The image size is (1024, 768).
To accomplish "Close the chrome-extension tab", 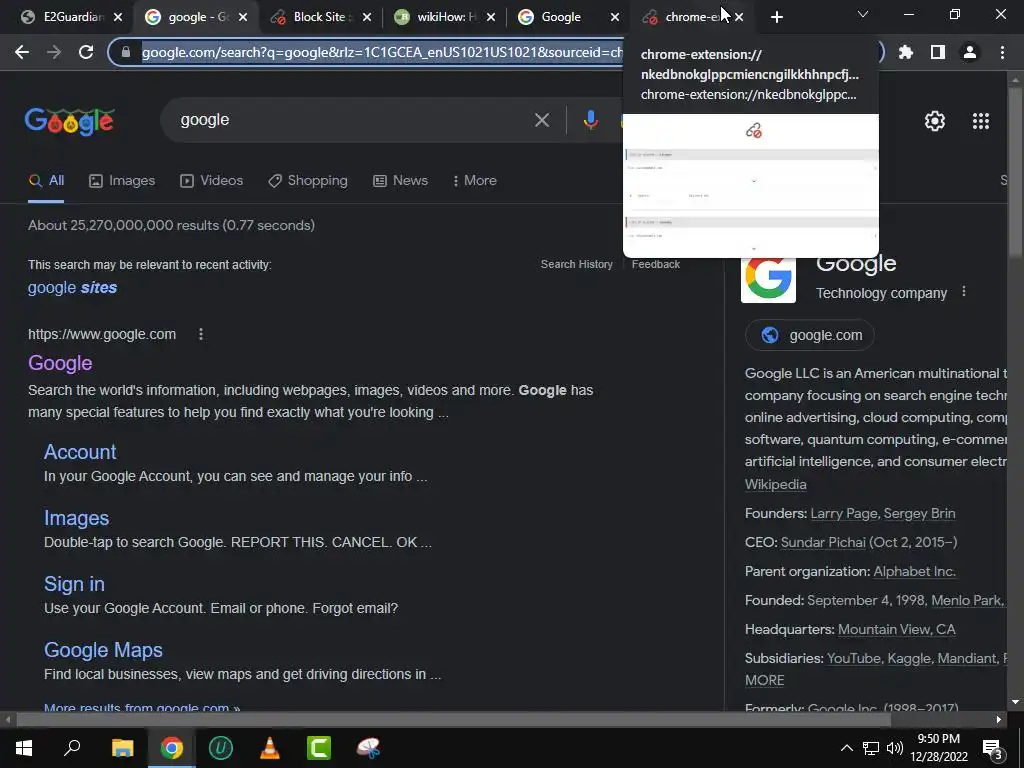I will coord(739,18).
